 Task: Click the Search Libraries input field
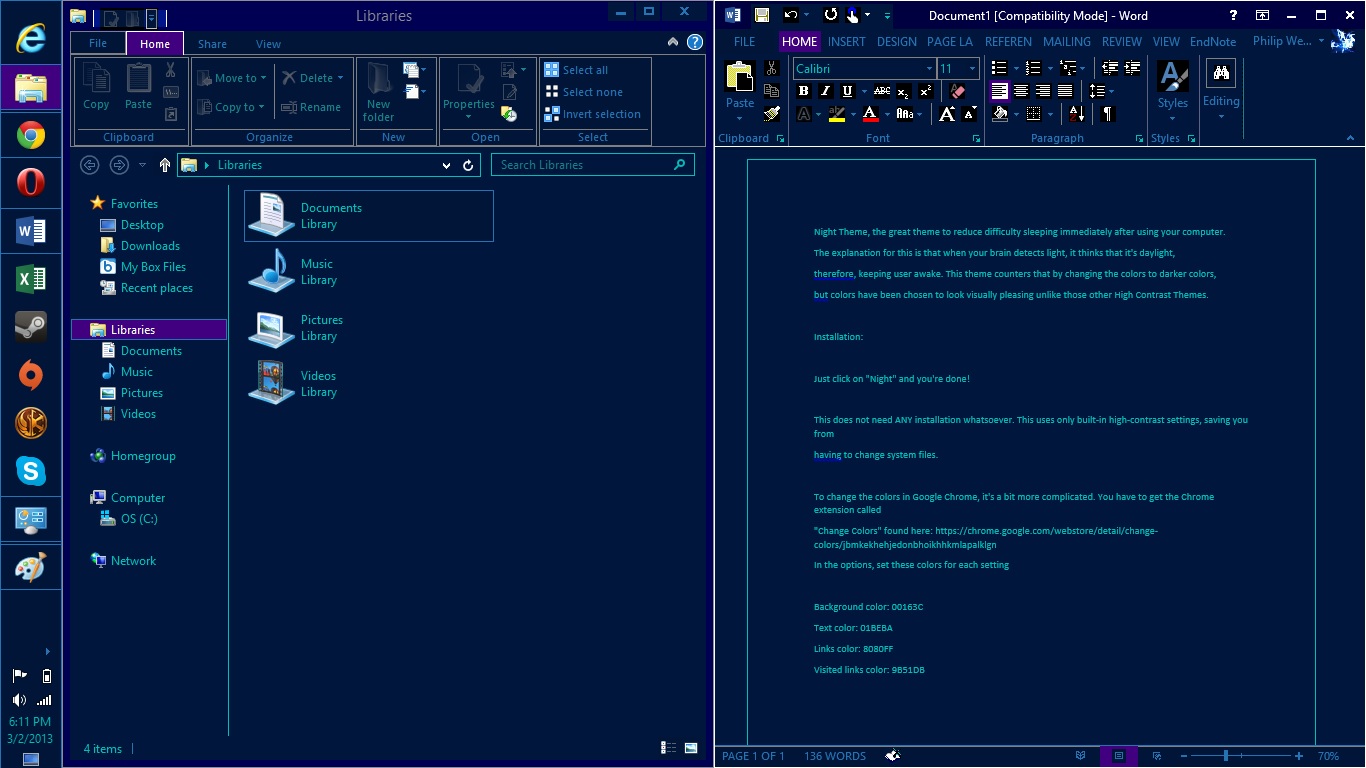[x=592, y=165]
